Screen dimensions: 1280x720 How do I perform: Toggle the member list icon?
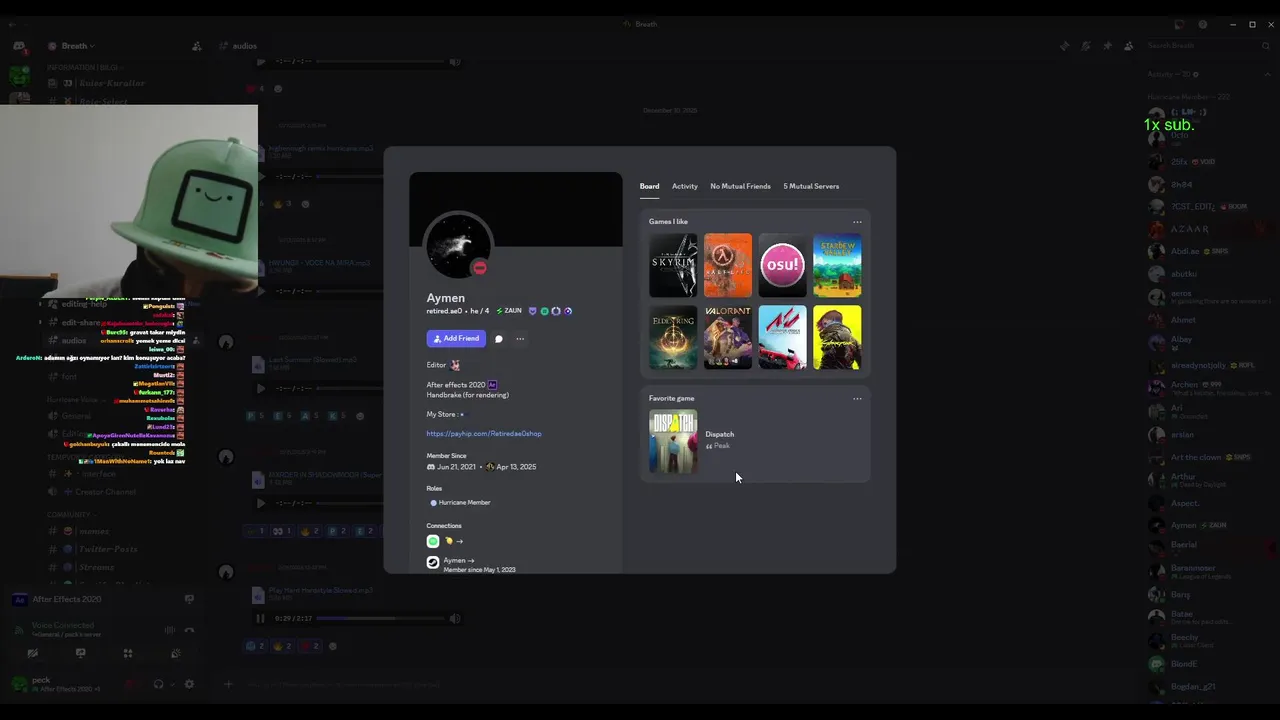coord(1129,46)
